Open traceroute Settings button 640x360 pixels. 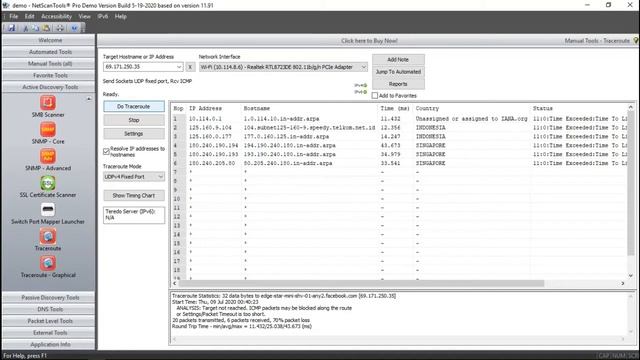pos(134,133)
